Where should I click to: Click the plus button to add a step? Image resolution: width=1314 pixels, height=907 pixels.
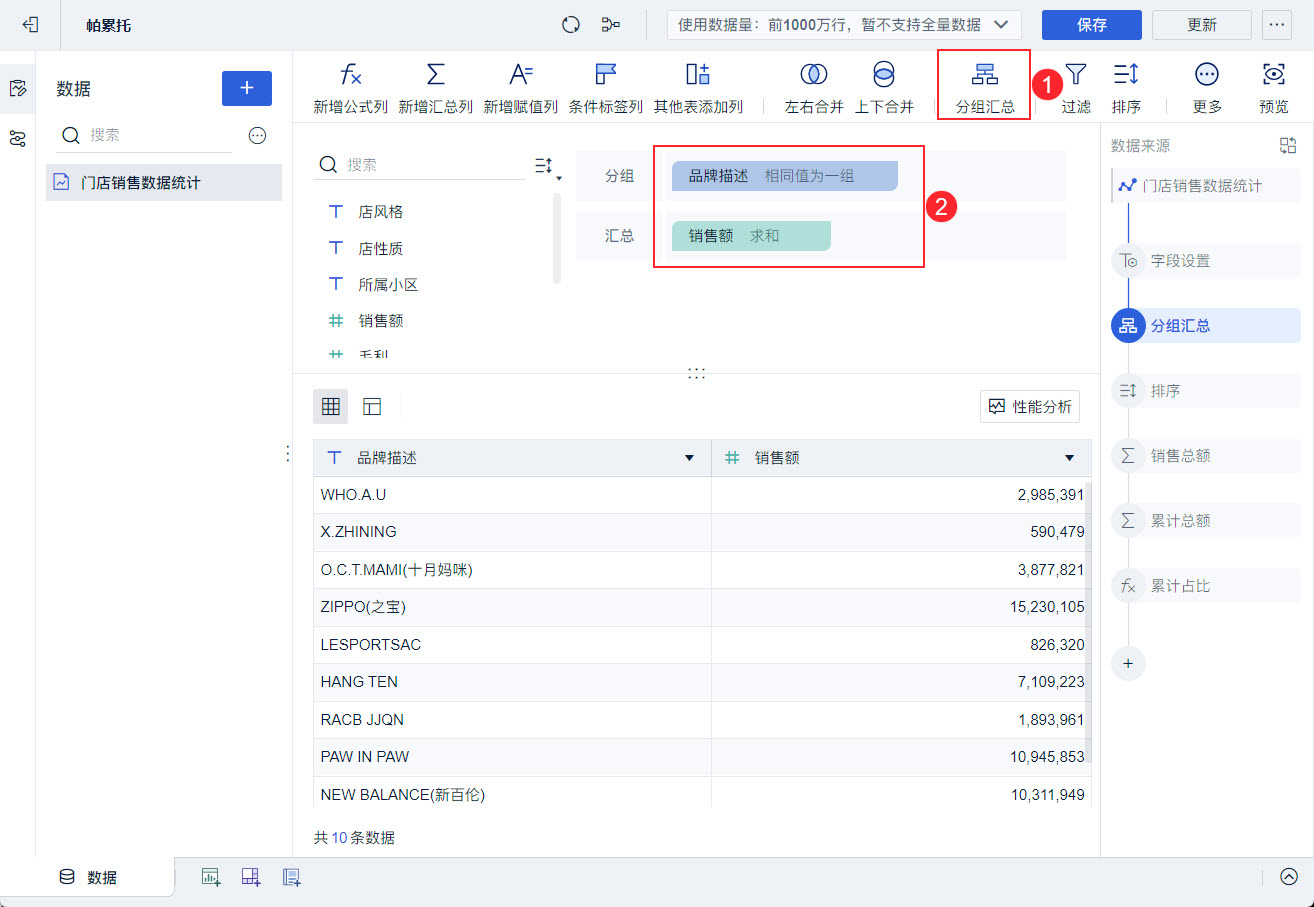[1128, 663]
